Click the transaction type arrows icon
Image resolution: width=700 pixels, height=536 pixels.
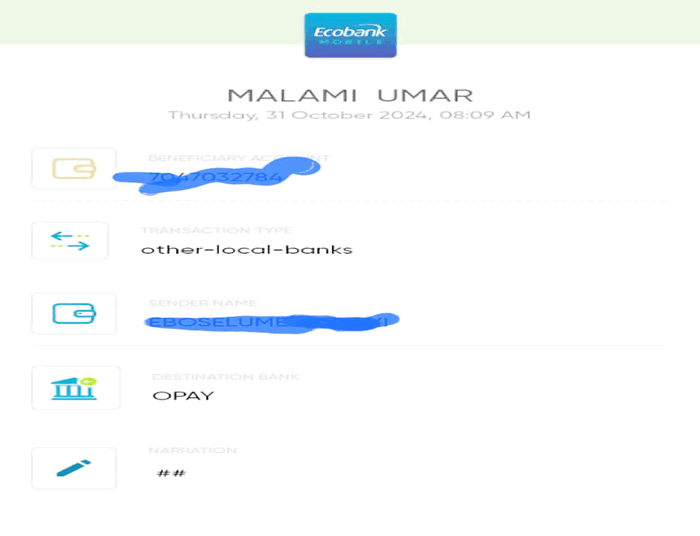tap(70, 241)
